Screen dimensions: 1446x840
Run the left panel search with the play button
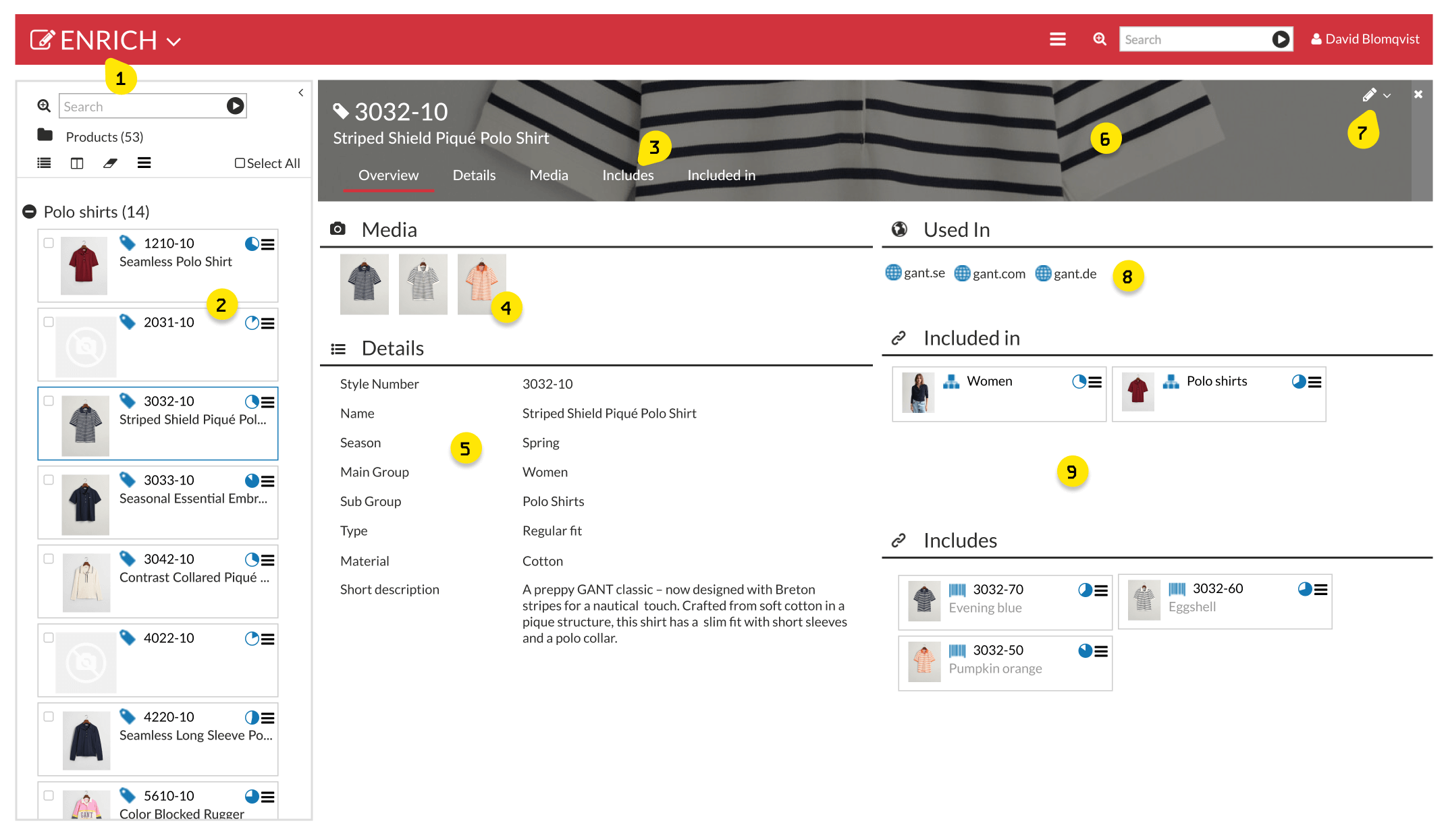[x=235, y=106]
